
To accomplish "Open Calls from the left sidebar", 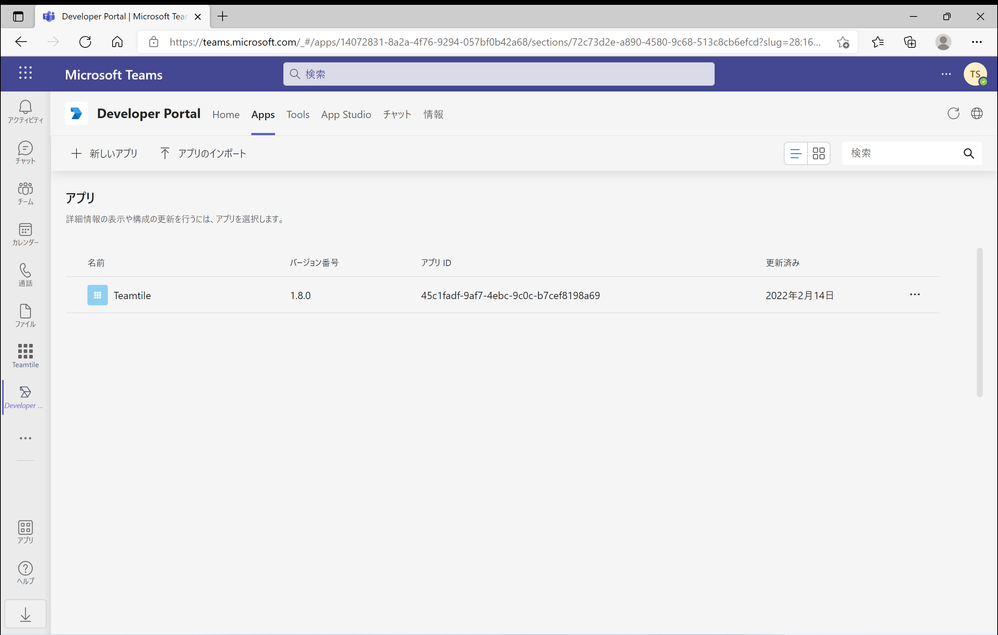I will 25,274.
